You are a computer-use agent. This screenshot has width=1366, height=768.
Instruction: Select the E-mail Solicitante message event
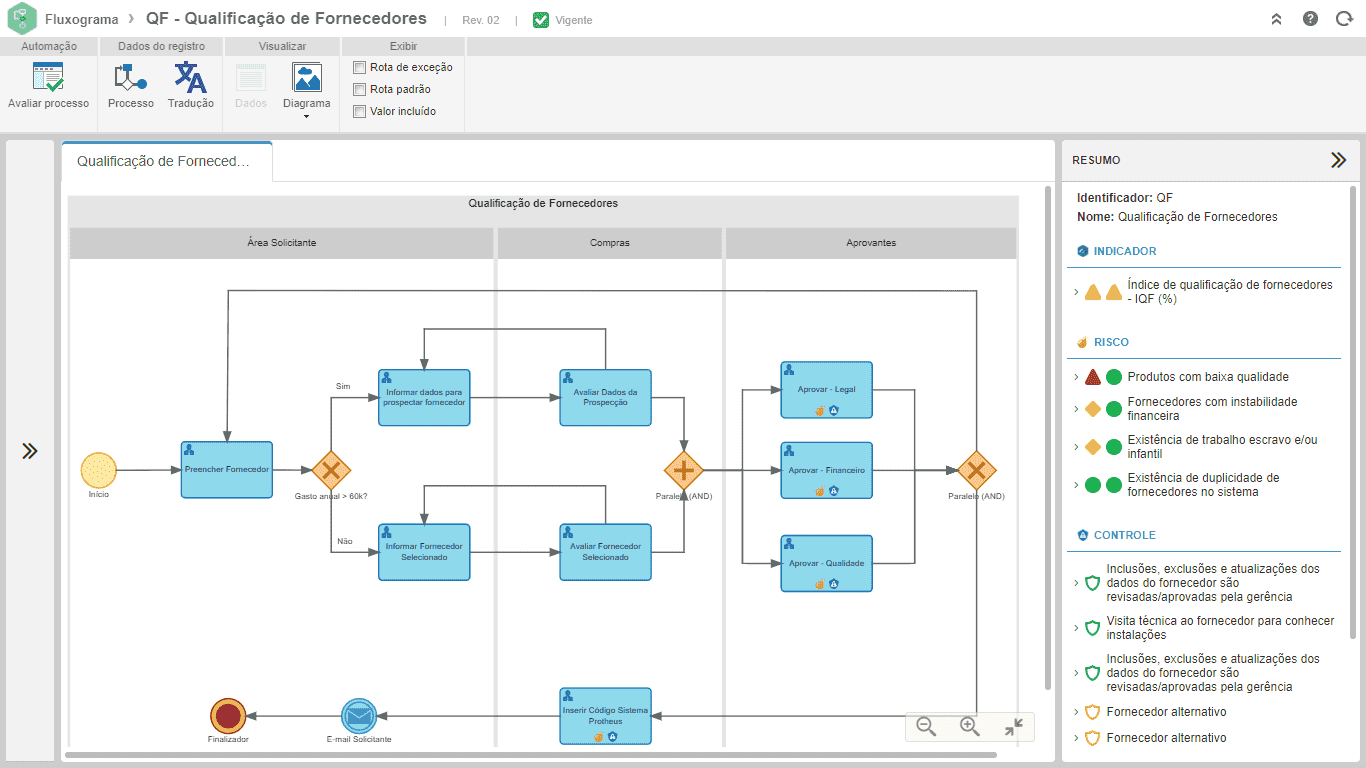click(358, 715)
